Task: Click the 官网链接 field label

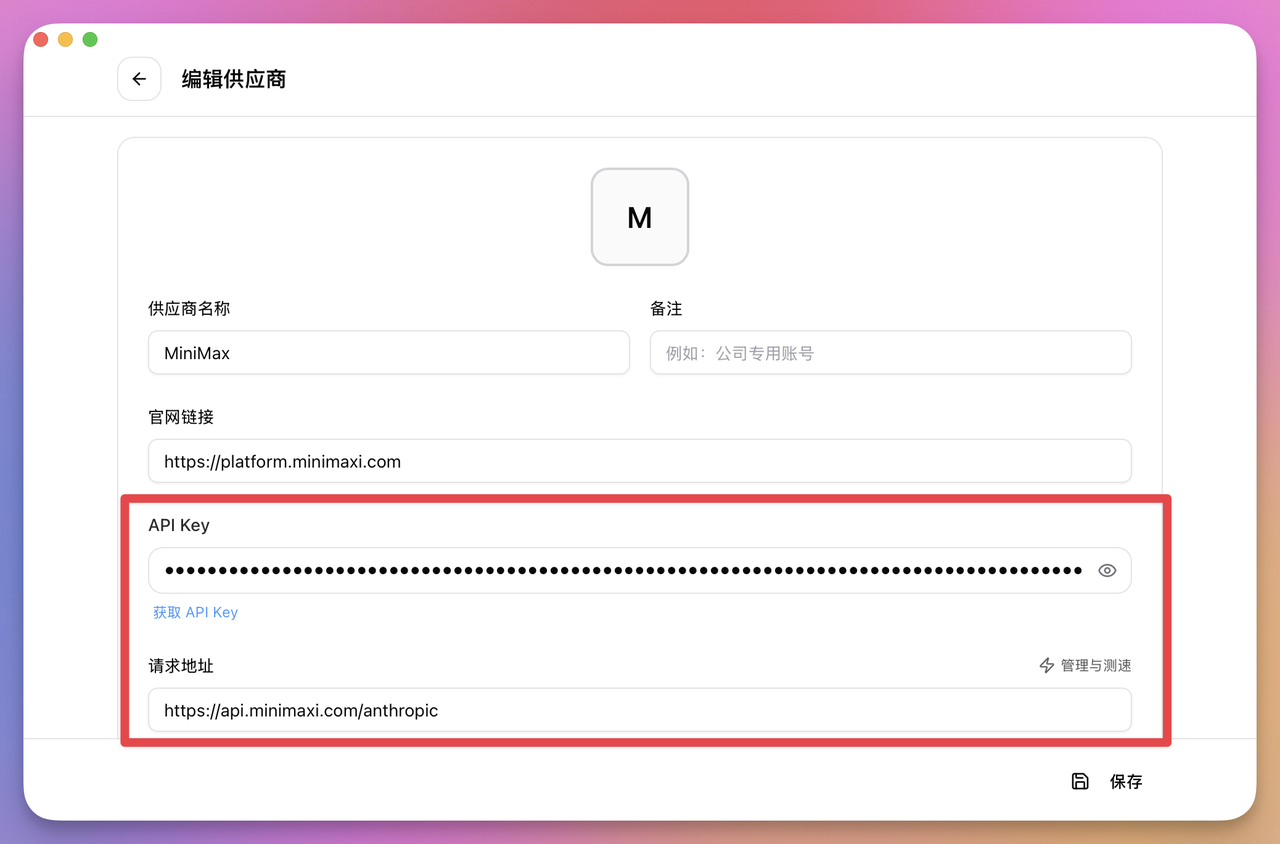Action: pyautogui.click(x=181, y=417)
